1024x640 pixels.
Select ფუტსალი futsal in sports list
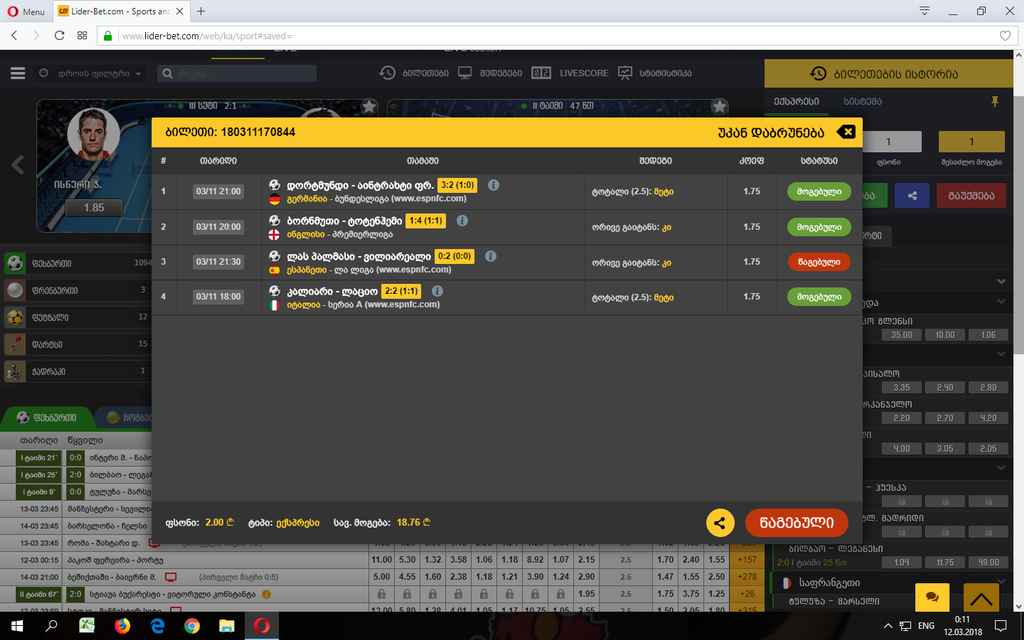(78, 317)
